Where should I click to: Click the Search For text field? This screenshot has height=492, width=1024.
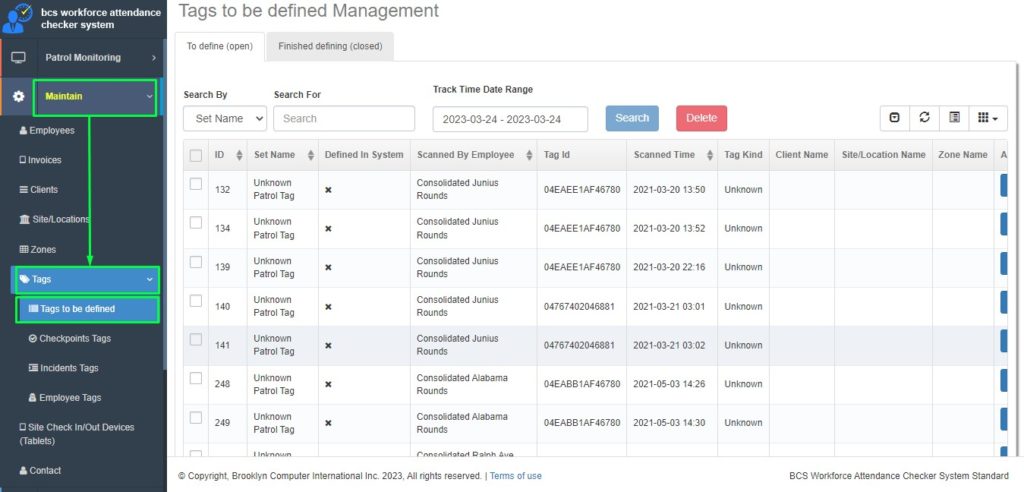(x=343, y=118)
